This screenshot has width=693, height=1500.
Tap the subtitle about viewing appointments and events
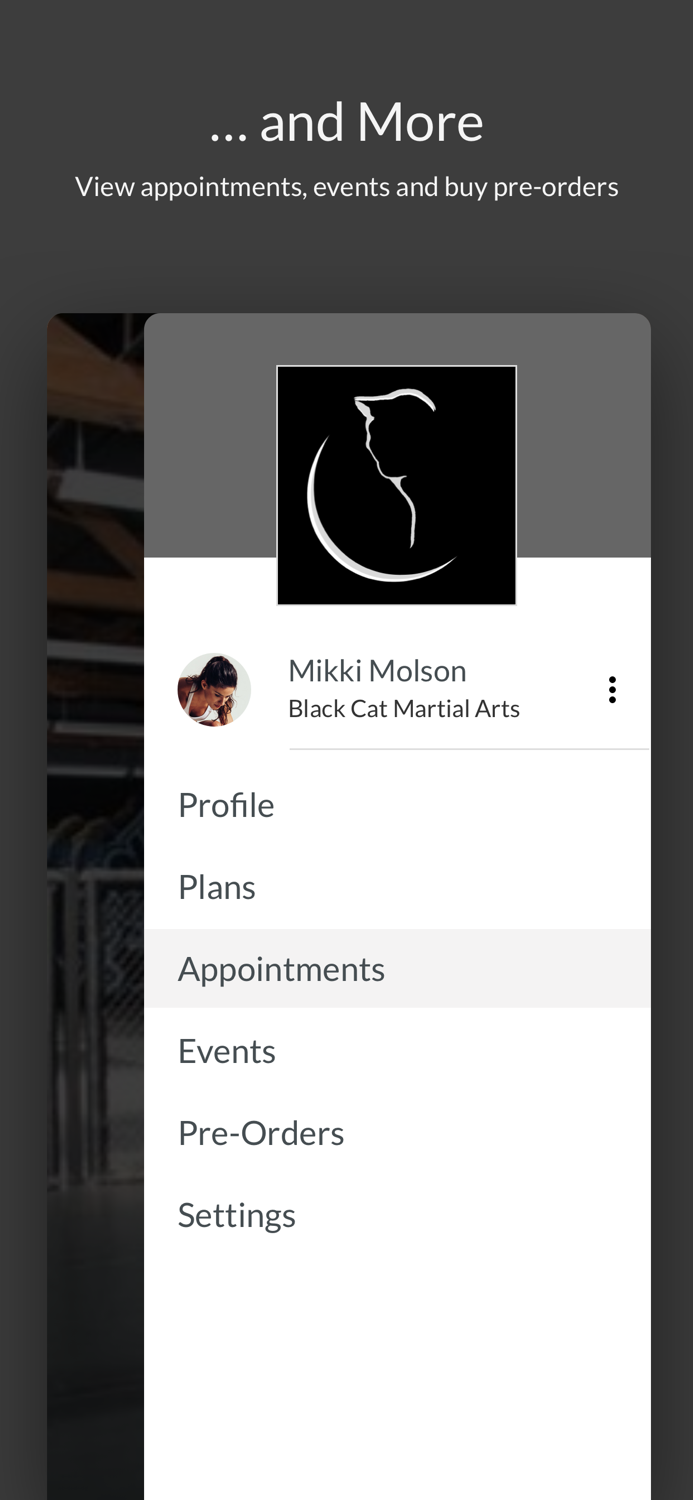[x=347, y=184]
